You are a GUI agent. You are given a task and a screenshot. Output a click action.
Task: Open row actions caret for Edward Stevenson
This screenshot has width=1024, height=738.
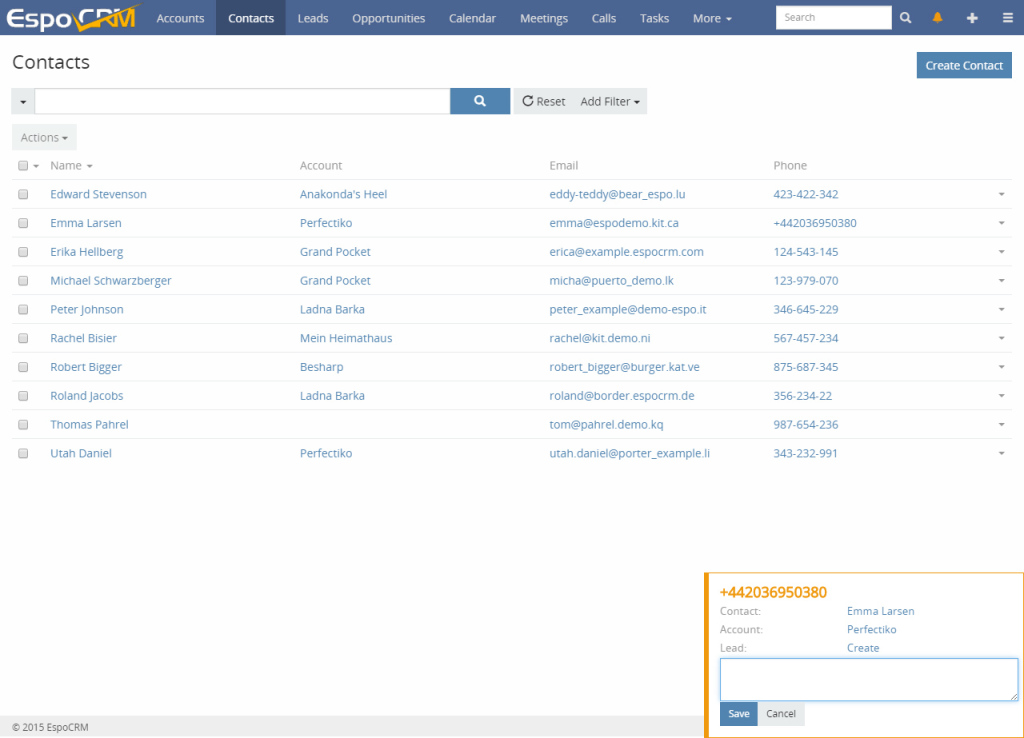[1001, 194]
